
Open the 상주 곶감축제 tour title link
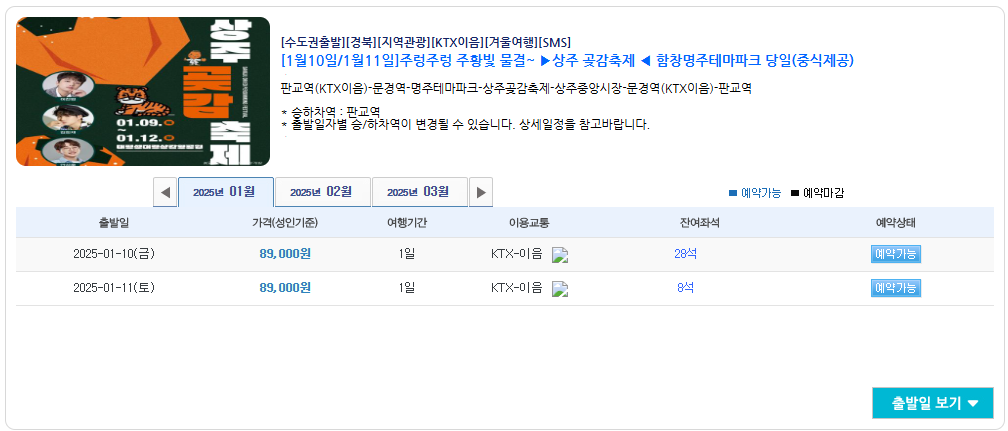coord(568,61)
